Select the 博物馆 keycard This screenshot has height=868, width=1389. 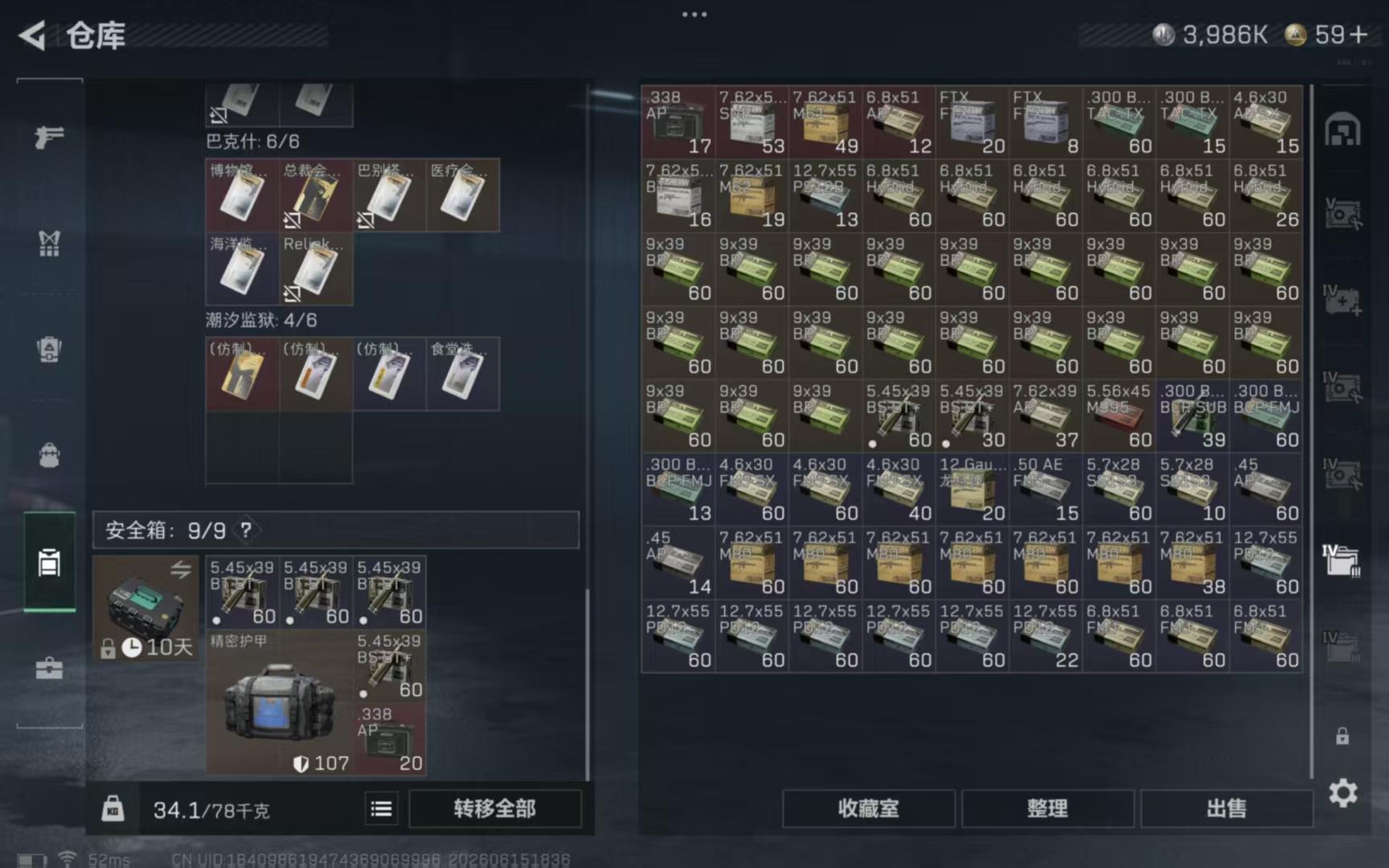pyautogui.click(x=242, y=195)
